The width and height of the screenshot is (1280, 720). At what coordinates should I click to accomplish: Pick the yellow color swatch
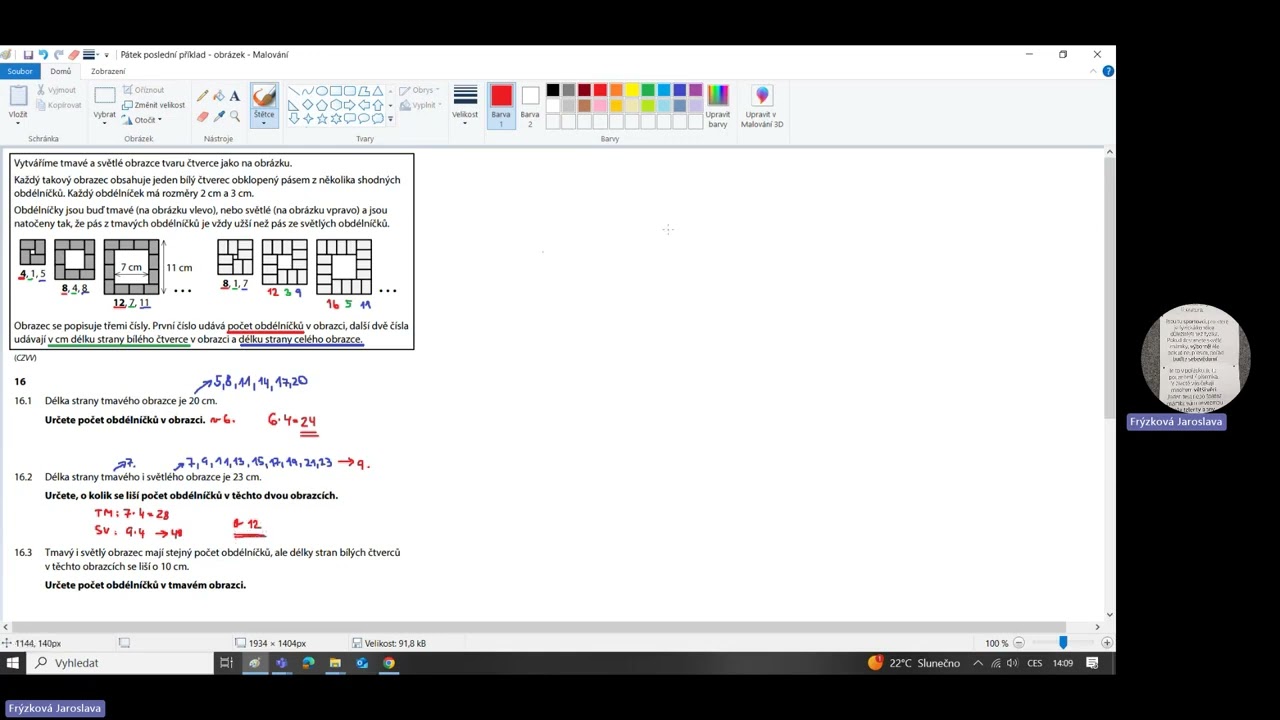click(632, 90)
